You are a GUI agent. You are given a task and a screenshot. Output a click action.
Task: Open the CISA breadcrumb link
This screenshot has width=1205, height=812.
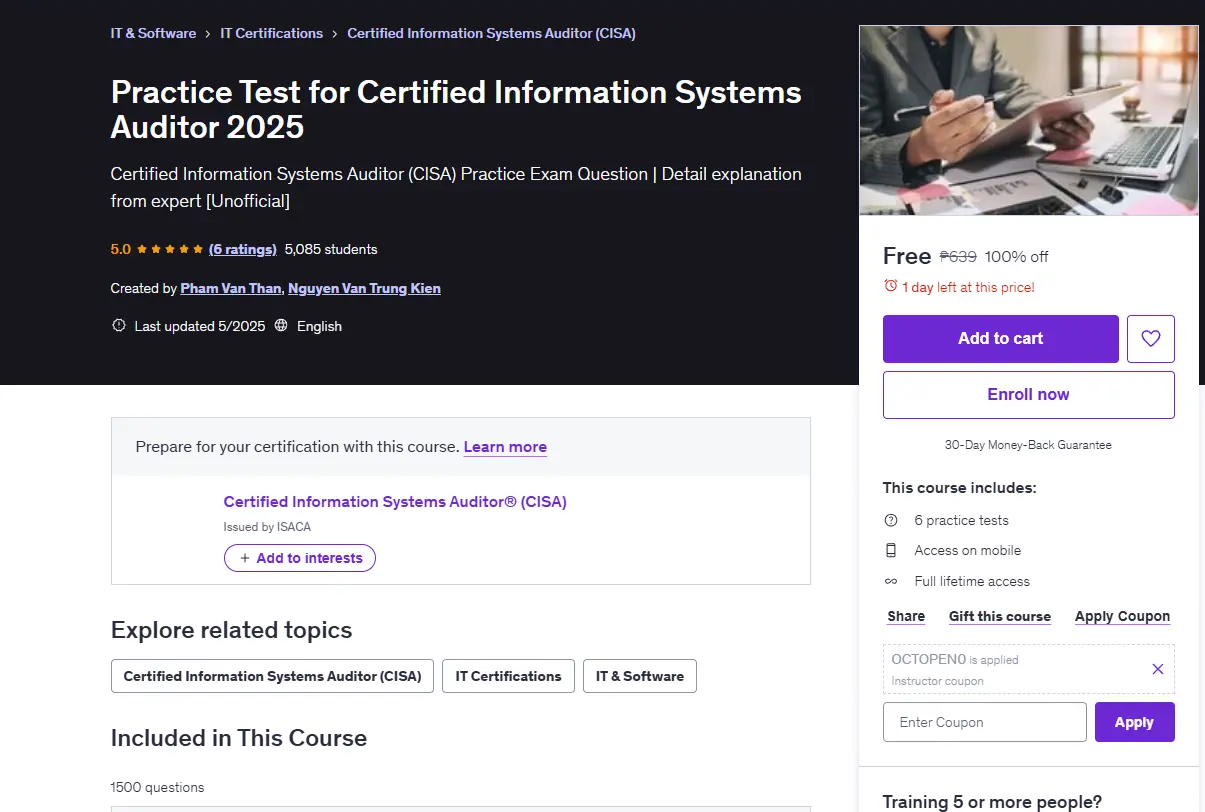[x=491, y=33]
